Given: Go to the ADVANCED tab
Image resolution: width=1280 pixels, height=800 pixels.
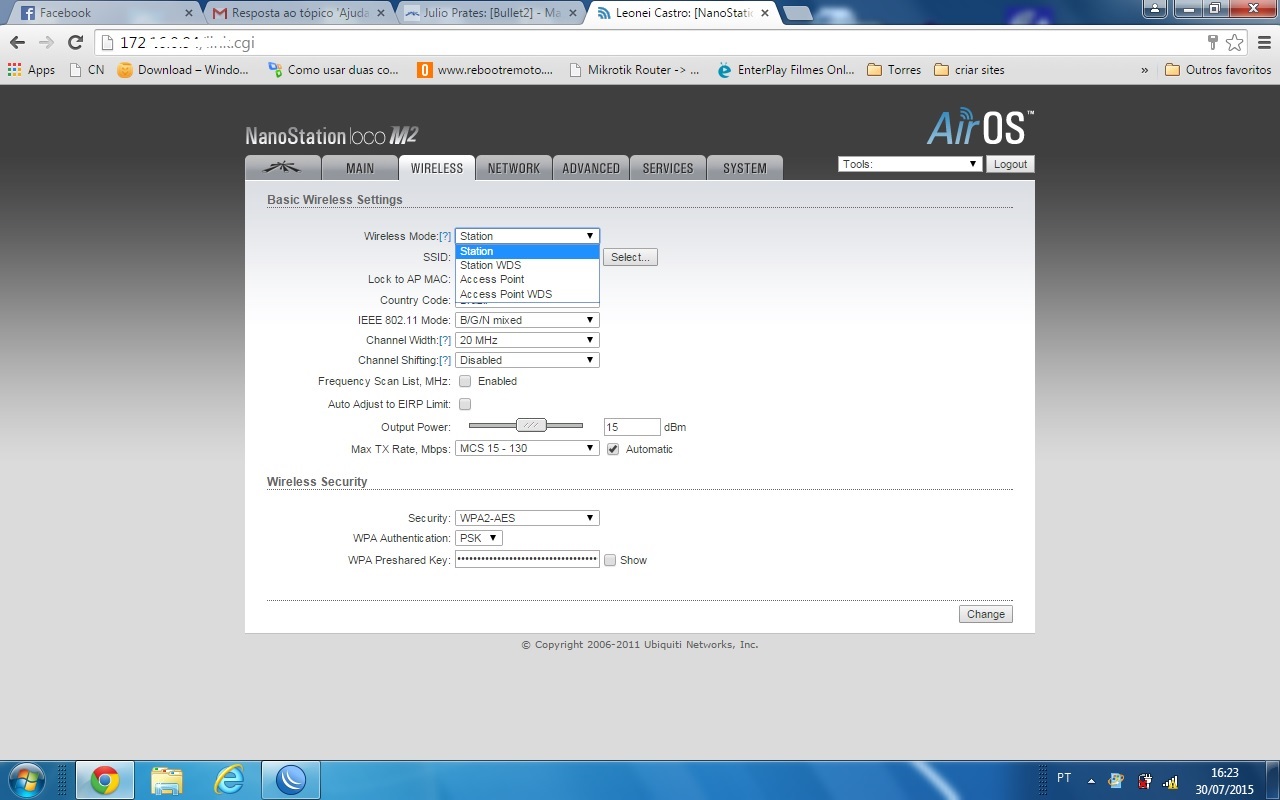Looking at the screenshot, I should (x=591, y=168).
